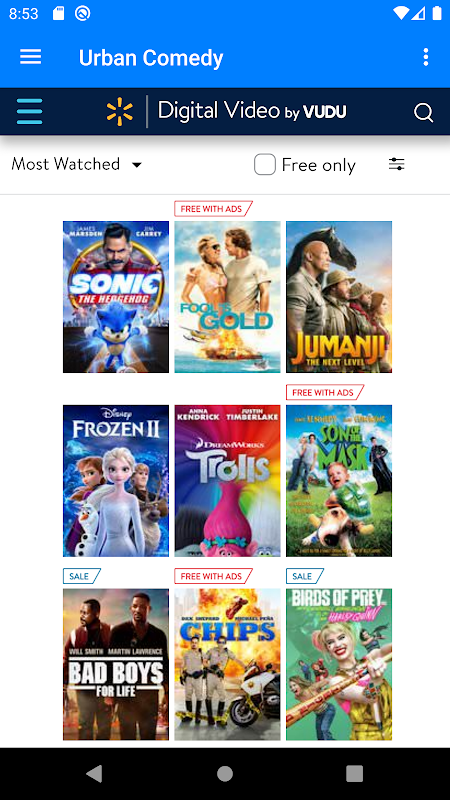Open the teal Vudu navigation menu icon
450x800 pixels.
(x=30, y=112)
